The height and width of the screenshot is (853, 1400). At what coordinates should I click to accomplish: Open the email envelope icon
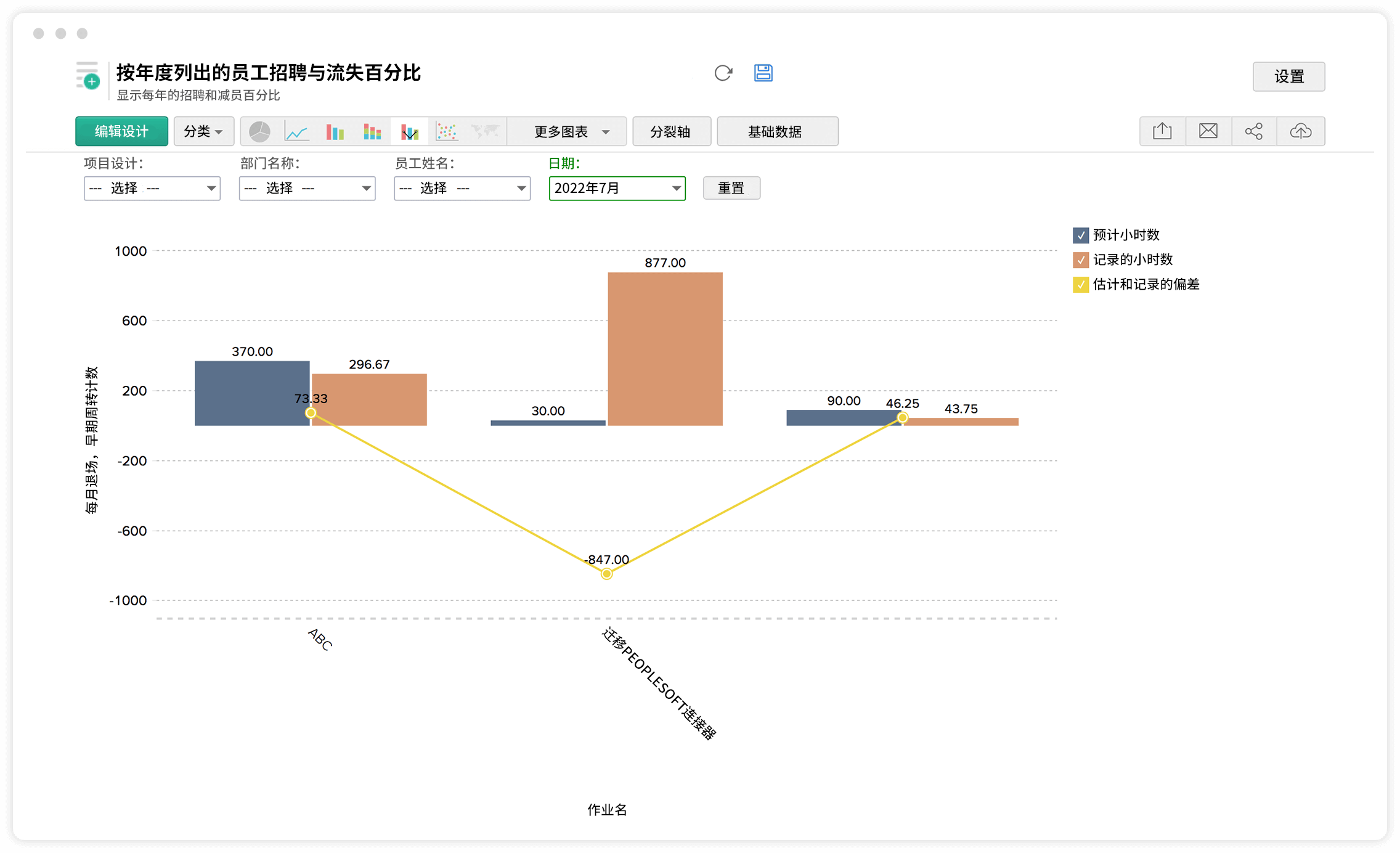[1208, 131]
